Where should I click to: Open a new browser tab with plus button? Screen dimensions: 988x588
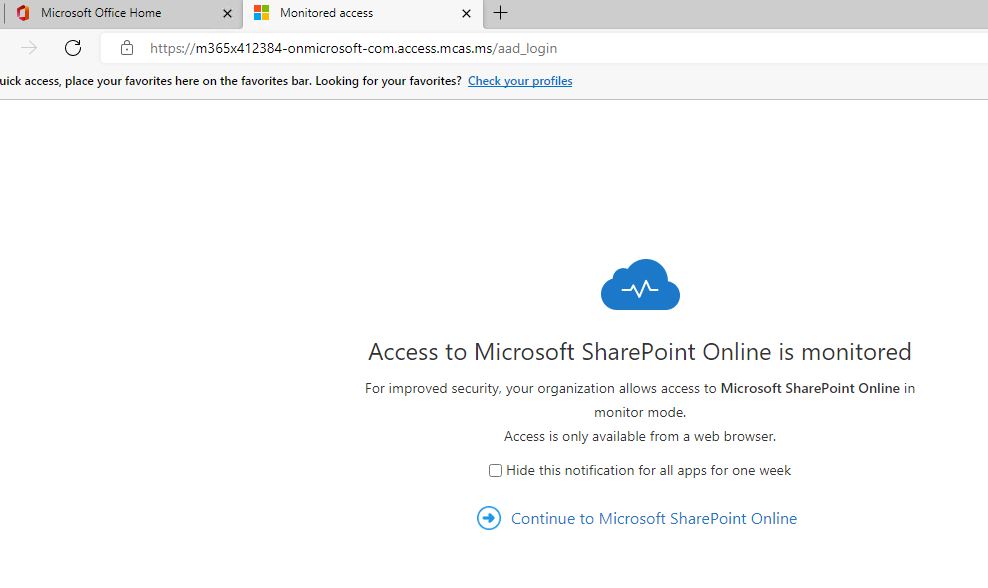point(500,13)
